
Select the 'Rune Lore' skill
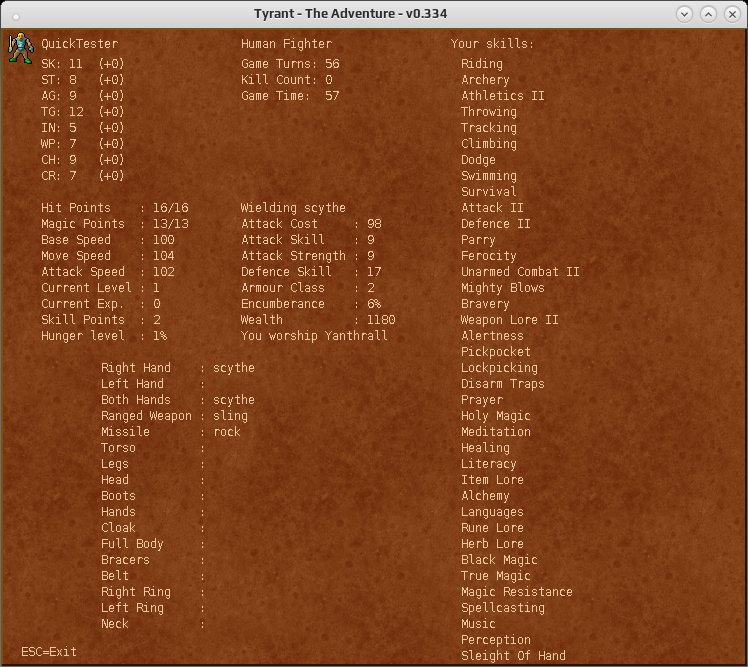[492, 528]
